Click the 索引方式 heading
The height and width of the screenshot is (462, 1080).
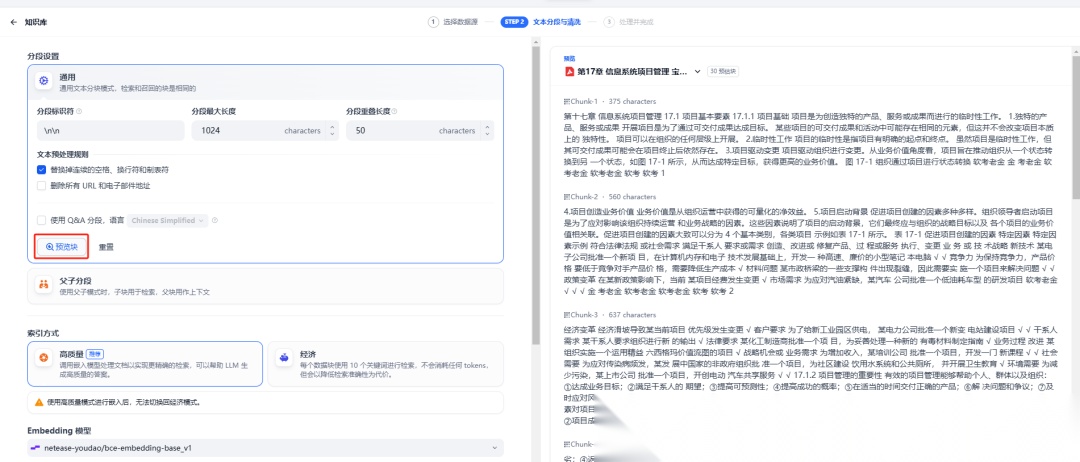point(43,333)
